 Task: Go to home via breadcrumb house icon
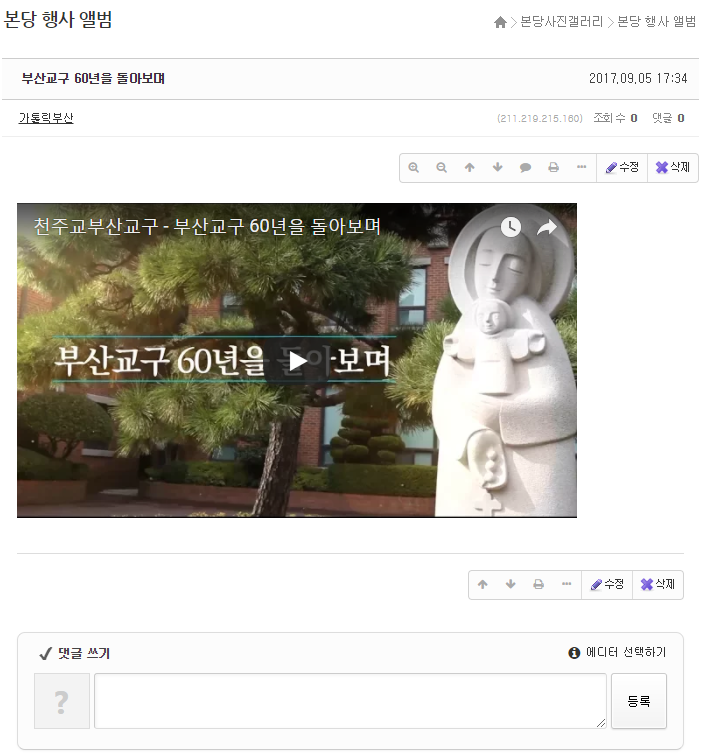(x=500, y=22)
